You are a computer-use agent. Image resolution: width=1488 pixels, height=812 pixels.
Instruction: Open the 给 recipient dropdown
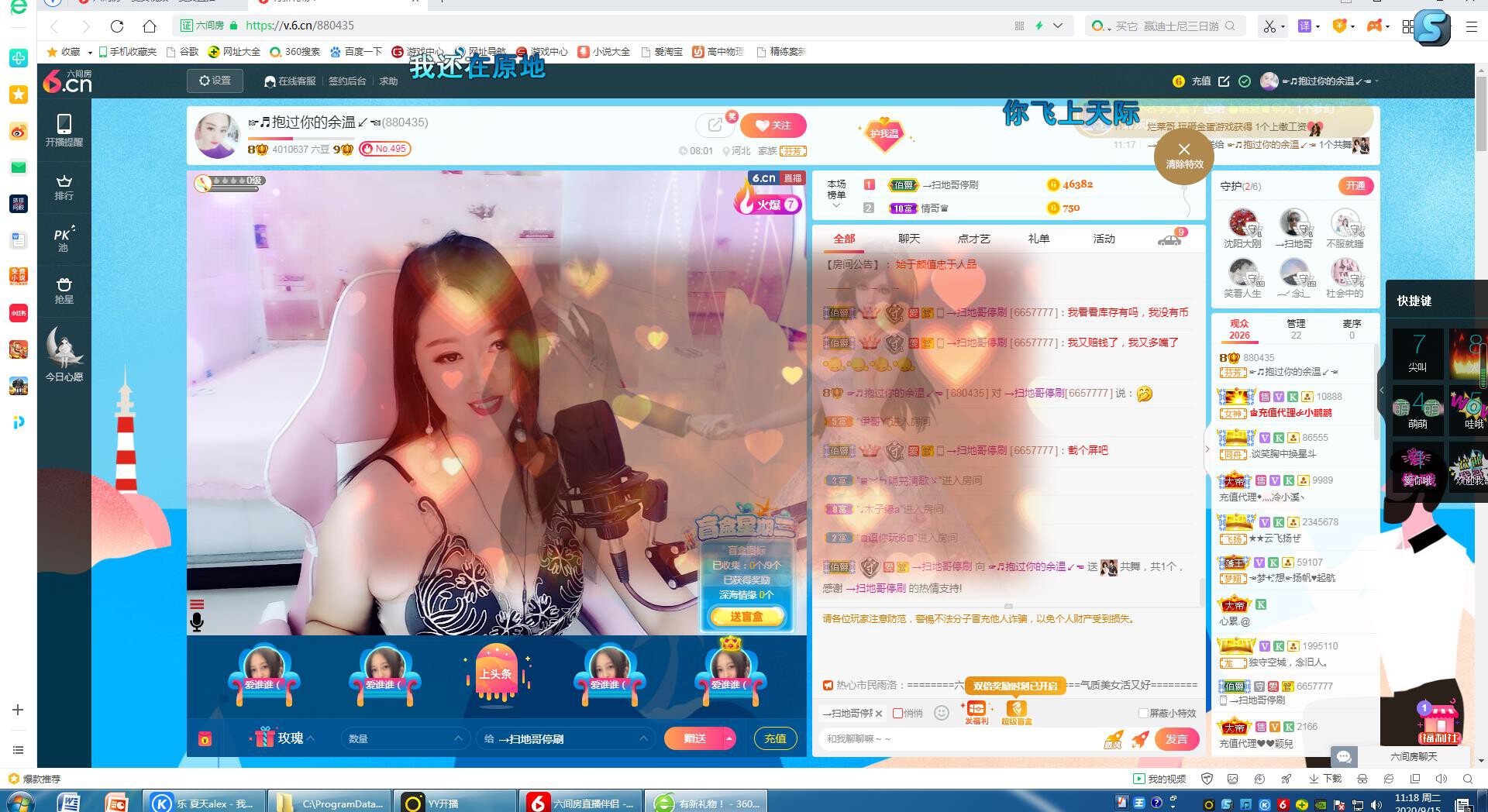tap(566, 739)
